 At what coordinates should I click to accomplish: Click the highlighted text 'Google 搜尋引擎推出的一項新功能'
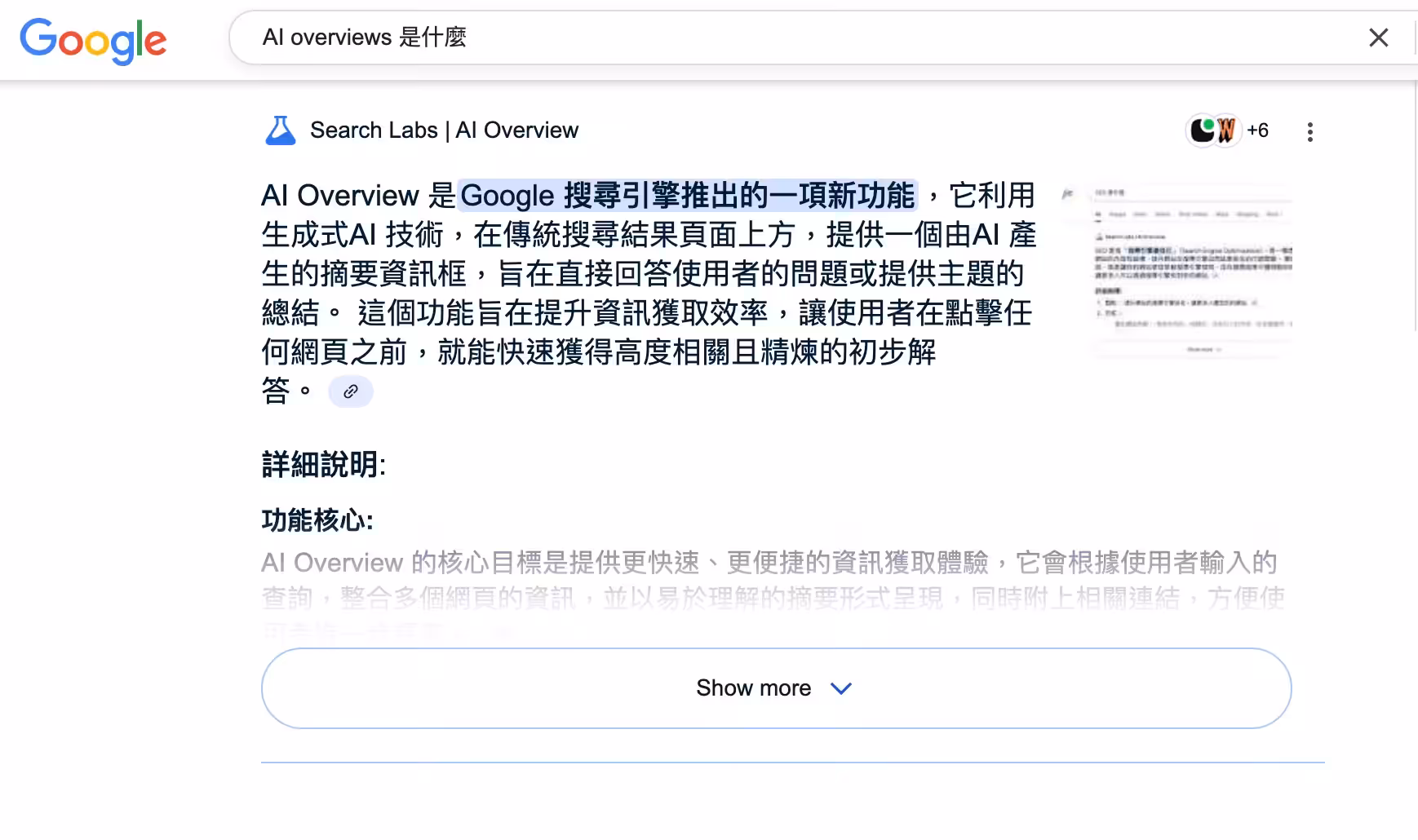click(x=688, y=196)
